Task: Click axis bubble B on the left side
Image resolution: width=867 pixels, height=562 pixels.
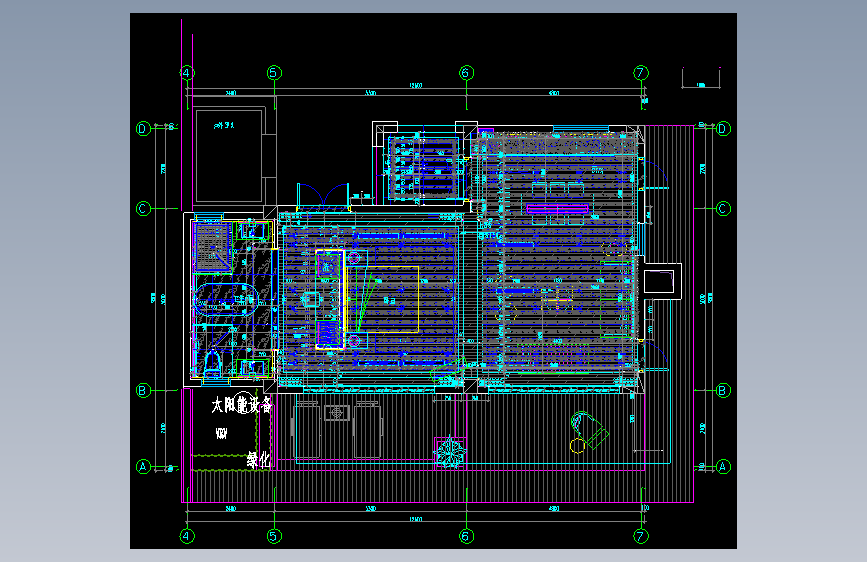Action: click(143, 391)
